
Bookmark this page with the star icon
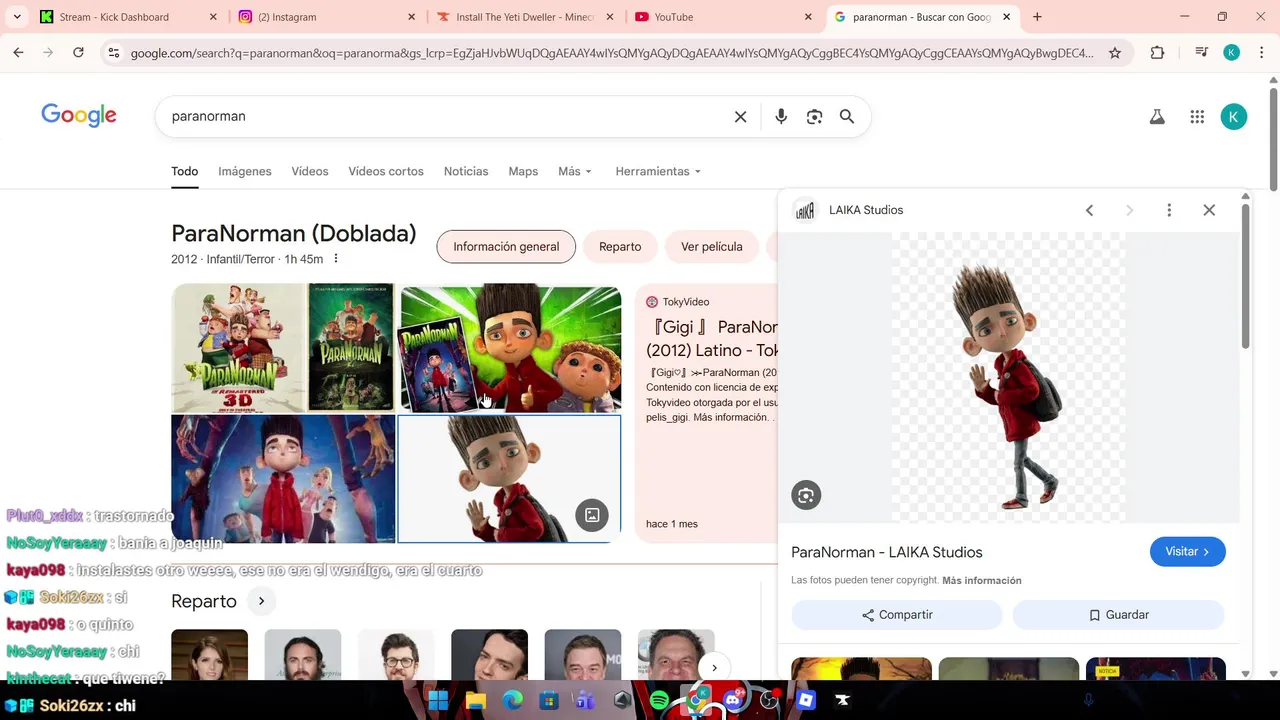1115,53
